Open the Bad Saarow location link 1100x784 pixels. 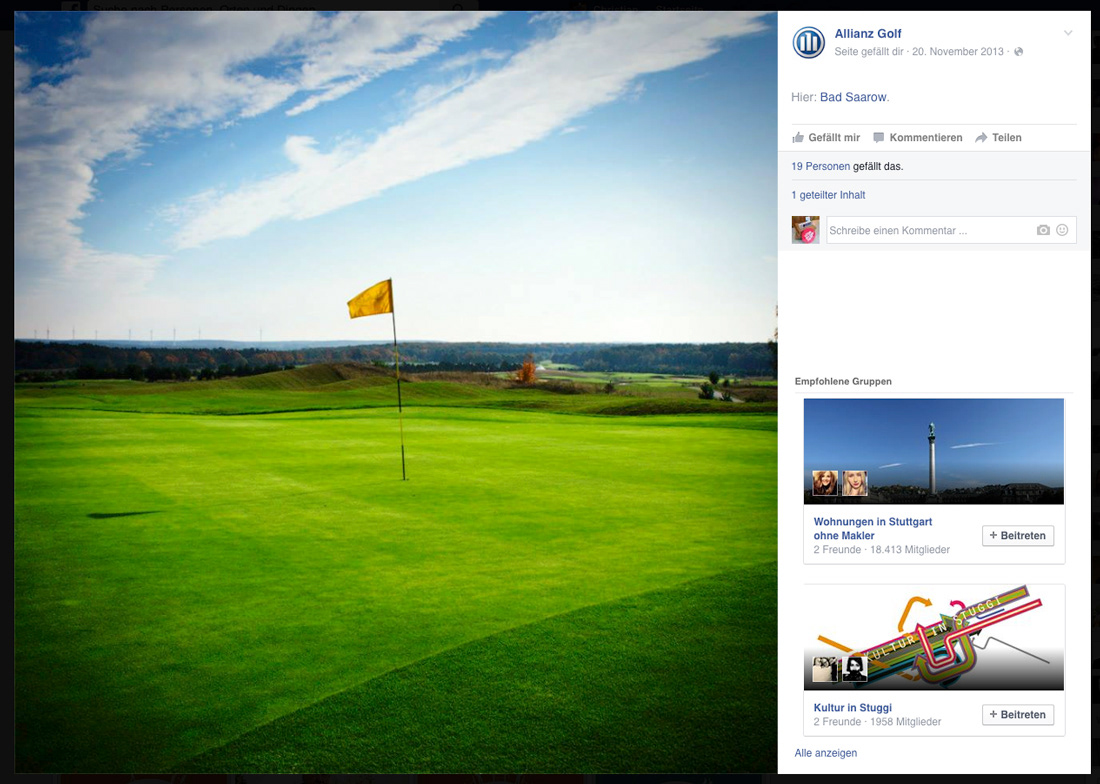(x=853, y=97)
